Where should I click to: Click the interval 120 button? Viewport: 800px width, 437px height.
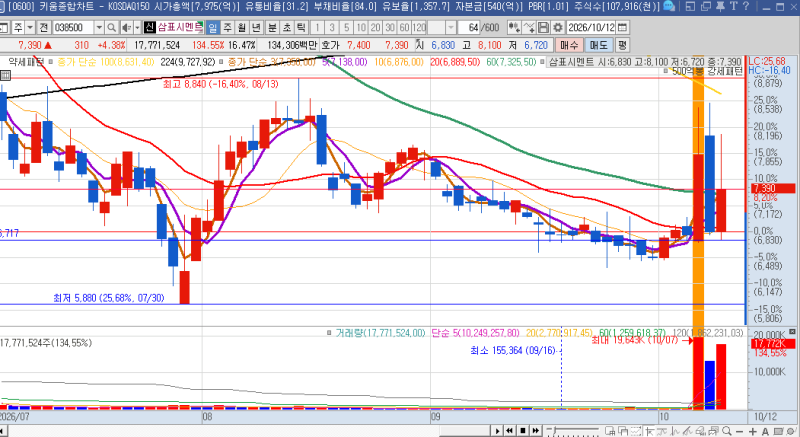419,28
